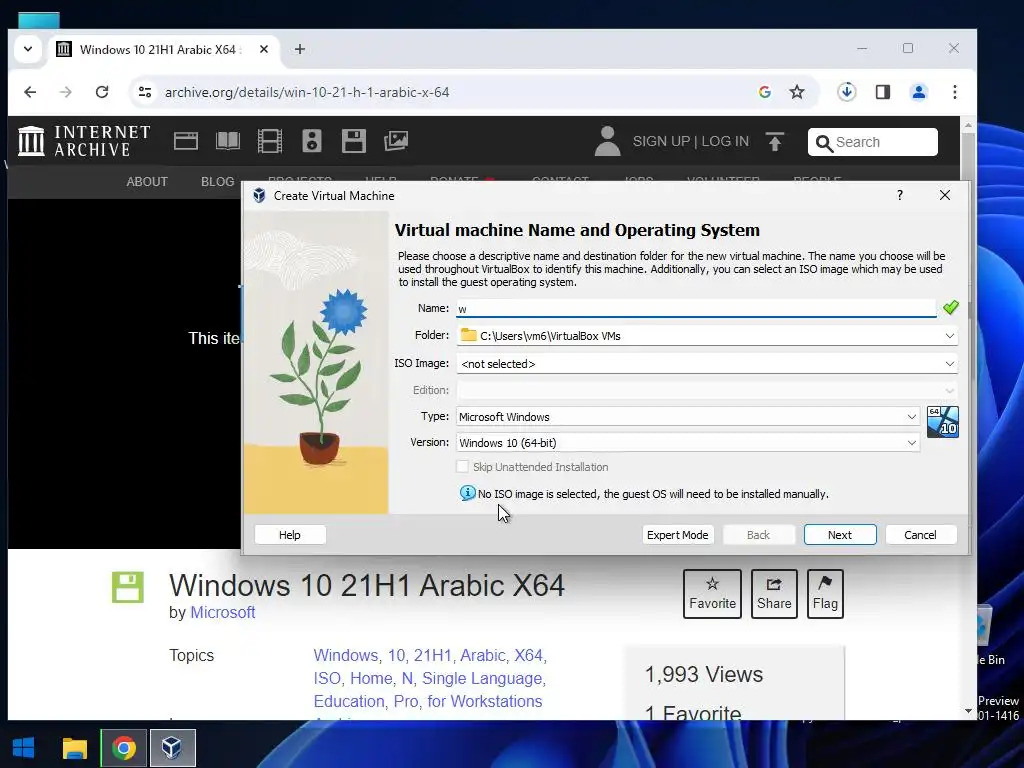Click the dialog help question mark
Image resolution: width=1024 pixels, height=768 pixels.
pos(900,195)
